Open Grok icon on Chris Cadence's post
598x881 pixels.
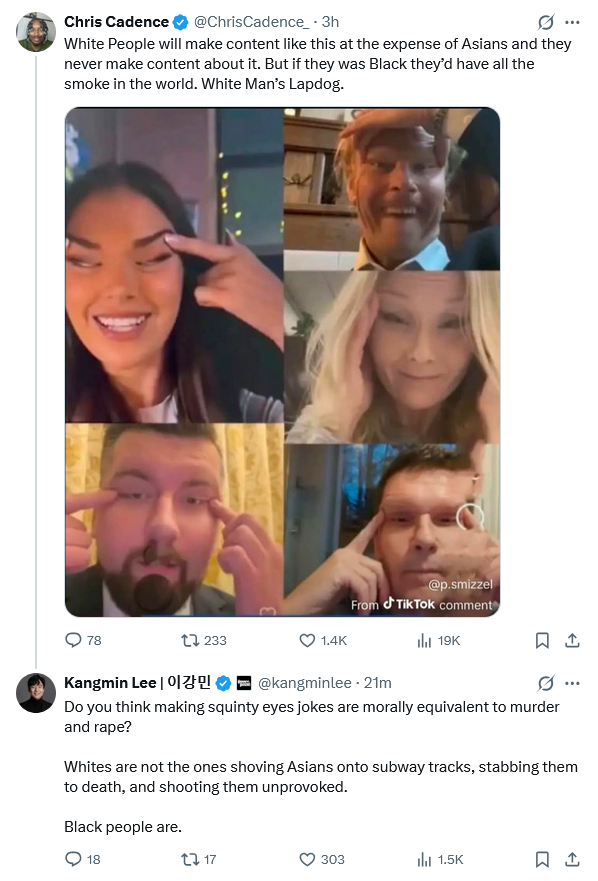pyautogui.click(x=545, y=22)
